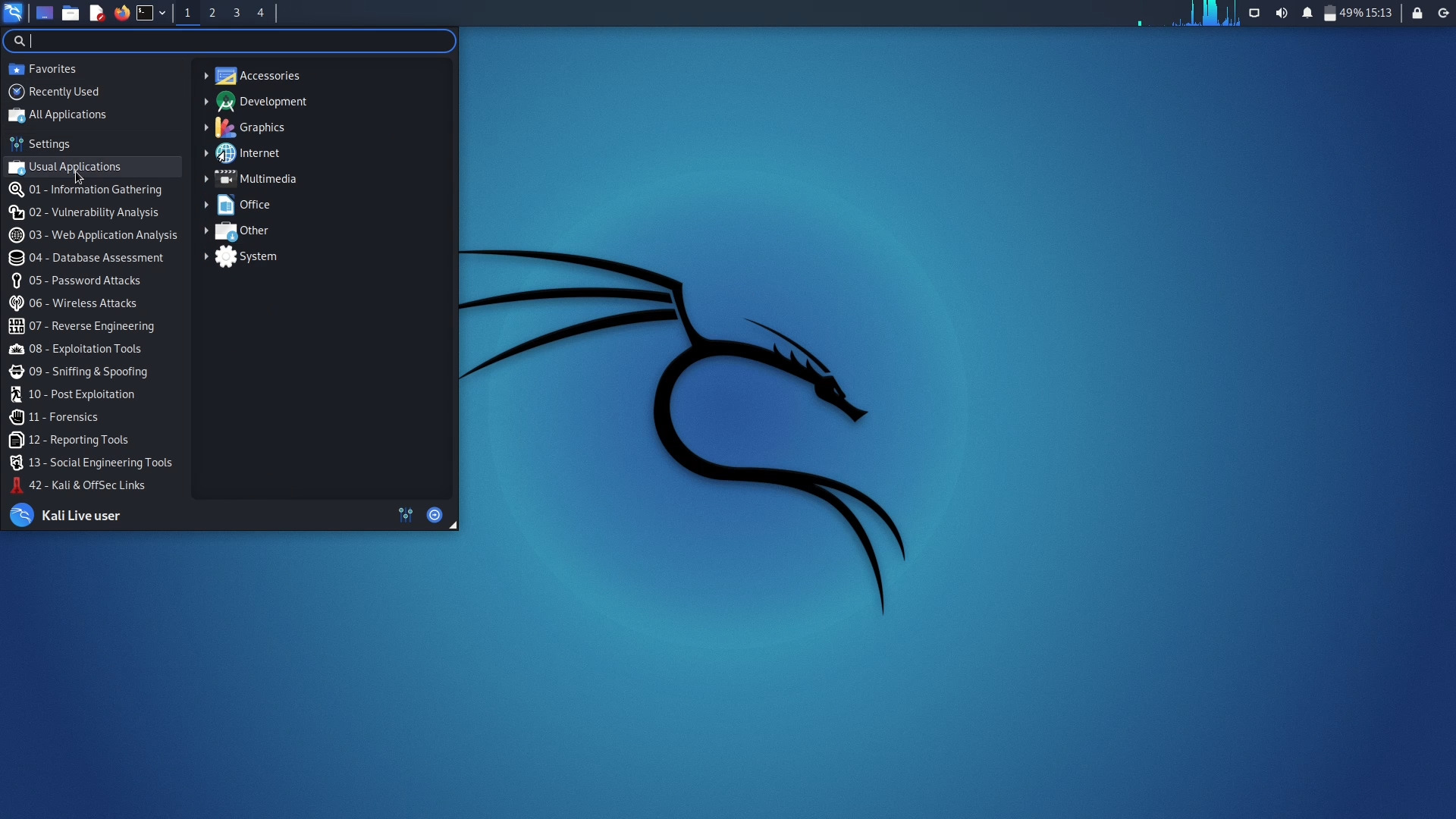Click the System gear icon
The height and width of the screenshot is (819, 1456).
(x=225, y=256)
